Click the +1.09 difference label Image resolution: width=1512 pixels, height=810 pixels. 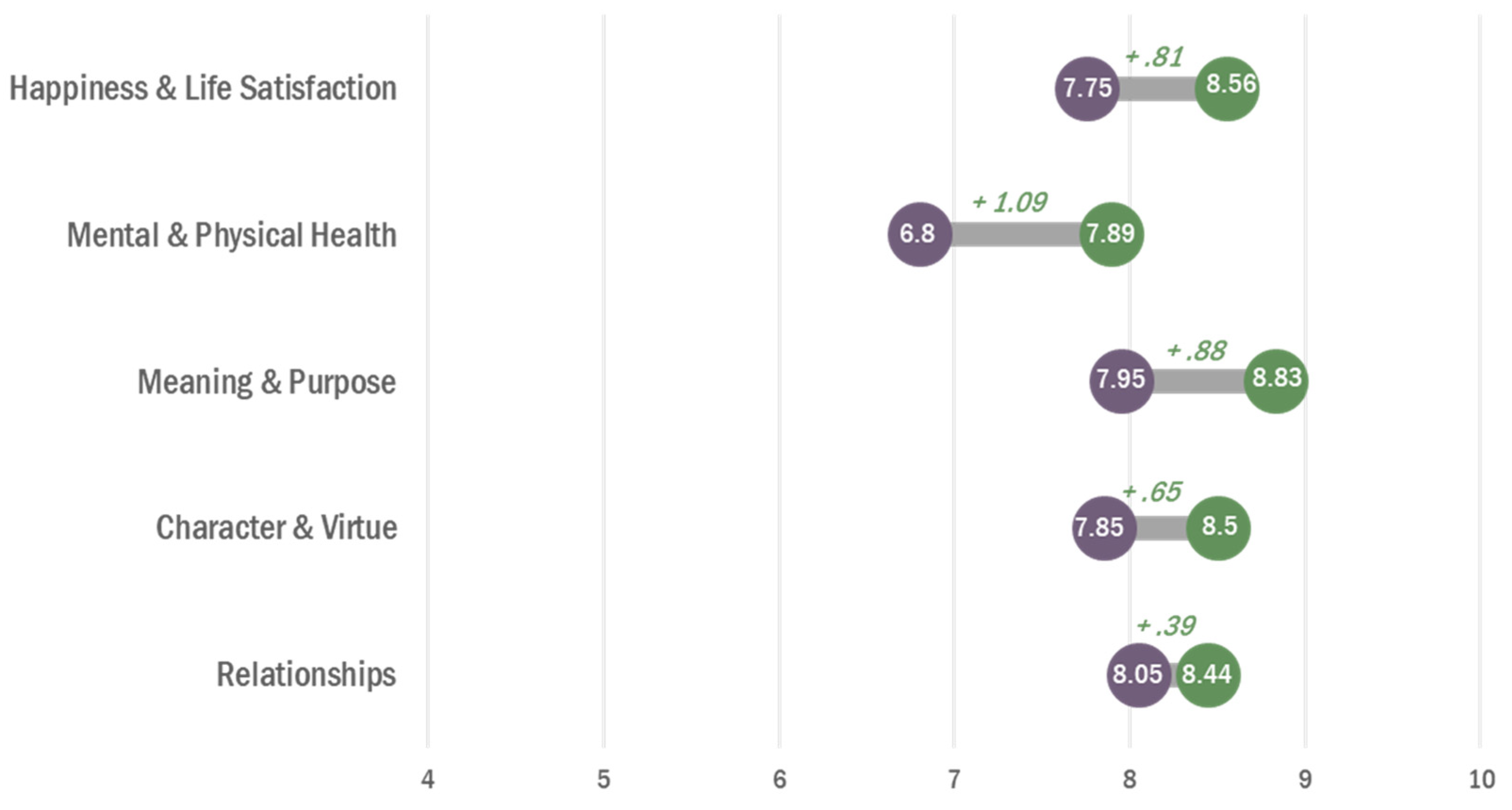point(1009,203)
